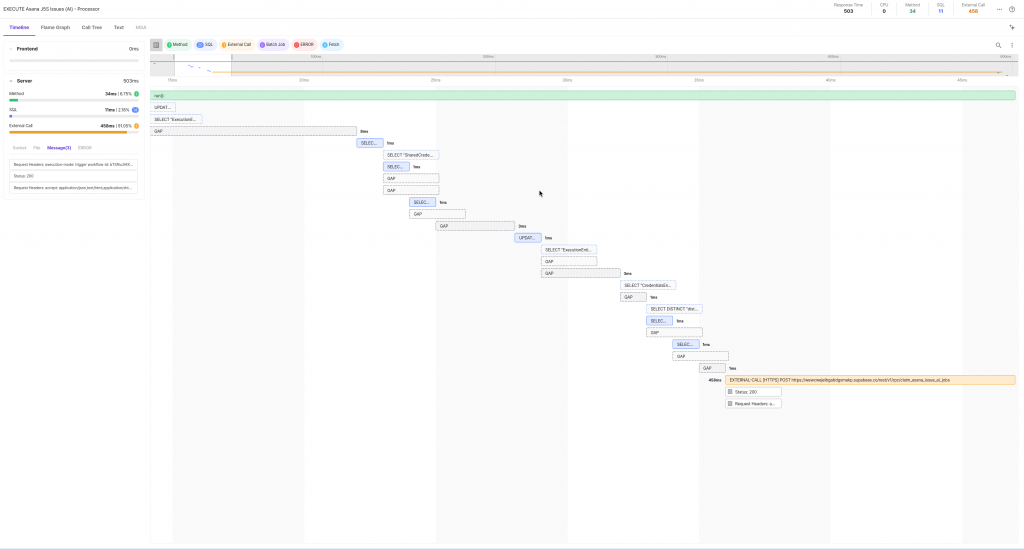Image resolution: width=1024 pixels, height=549 pixels.
Task: Open the Call Tree tab
Action: coord(92,27)
